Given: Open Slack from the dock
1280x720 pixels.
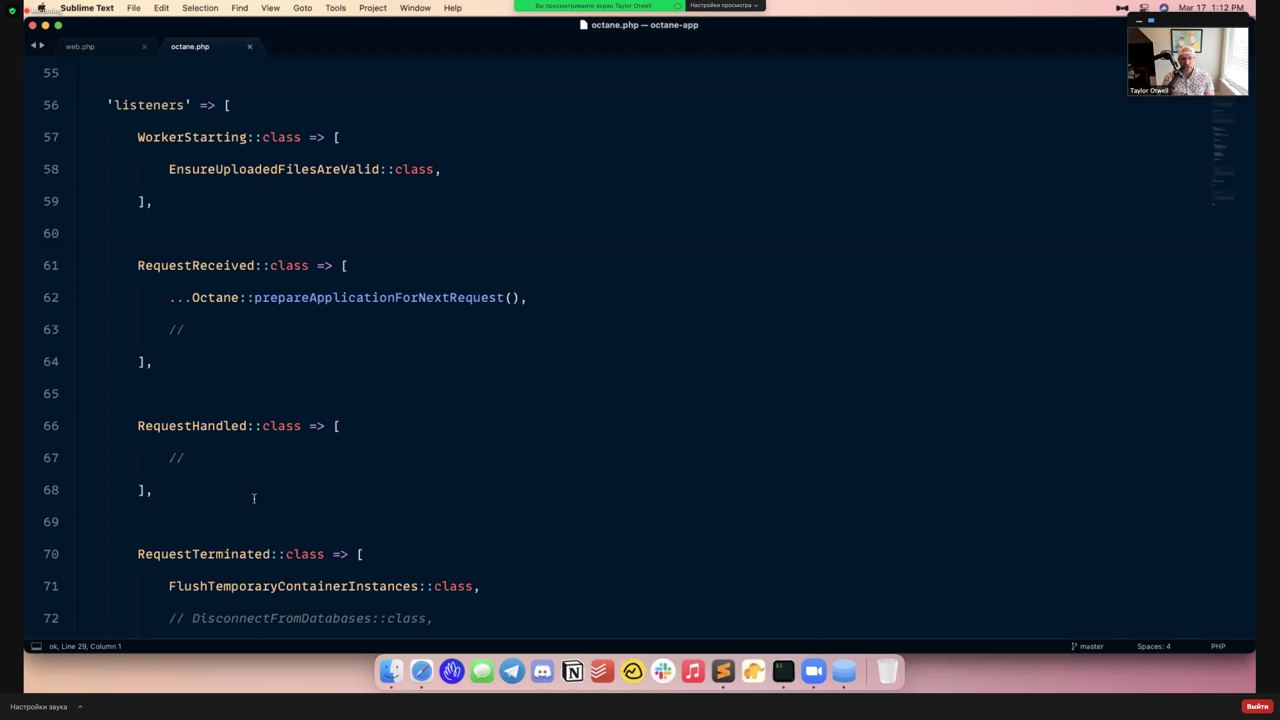Looking at the screenshot, I should pyautogui.click(x=663, y=672).
